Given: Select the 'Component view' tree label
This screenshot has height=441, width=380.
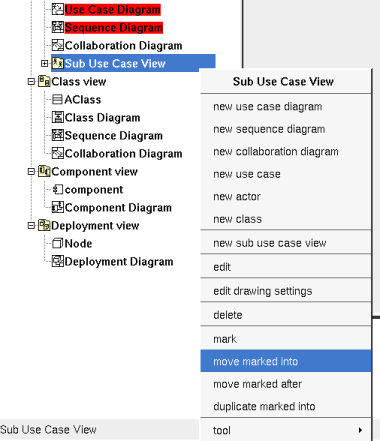Looking at the screenshot, I should point(94,172).
